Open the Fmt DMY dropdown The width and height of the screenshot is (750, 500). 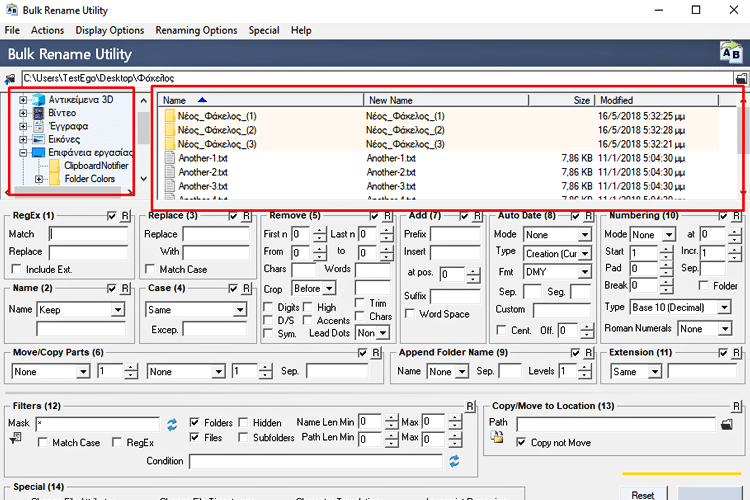point(585,272)
